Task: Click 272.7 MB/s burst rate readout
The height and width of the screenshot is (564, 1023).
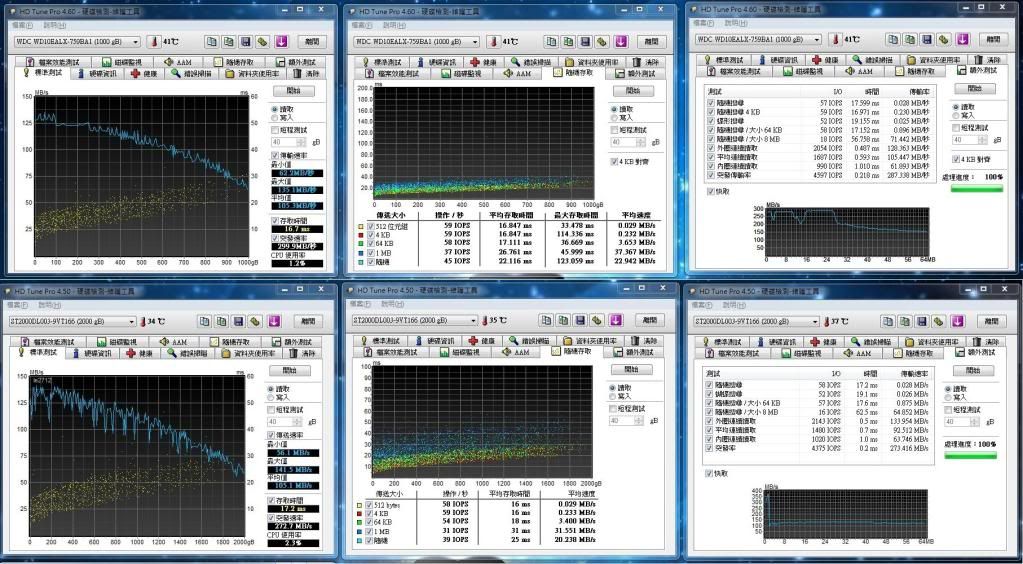Action: (x=293, y=526)
